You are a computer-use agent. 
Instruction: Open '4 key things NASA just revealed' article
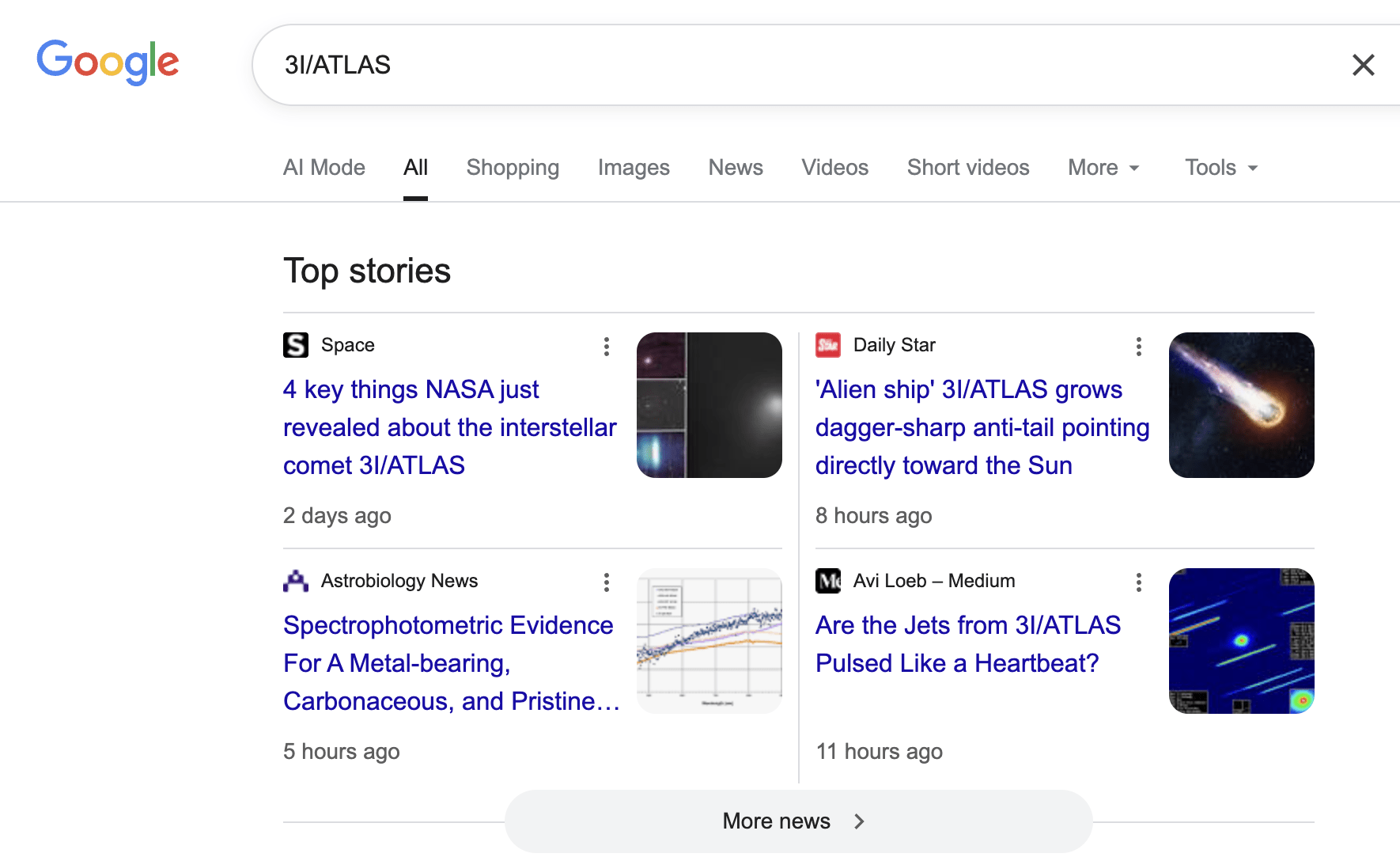449,427
